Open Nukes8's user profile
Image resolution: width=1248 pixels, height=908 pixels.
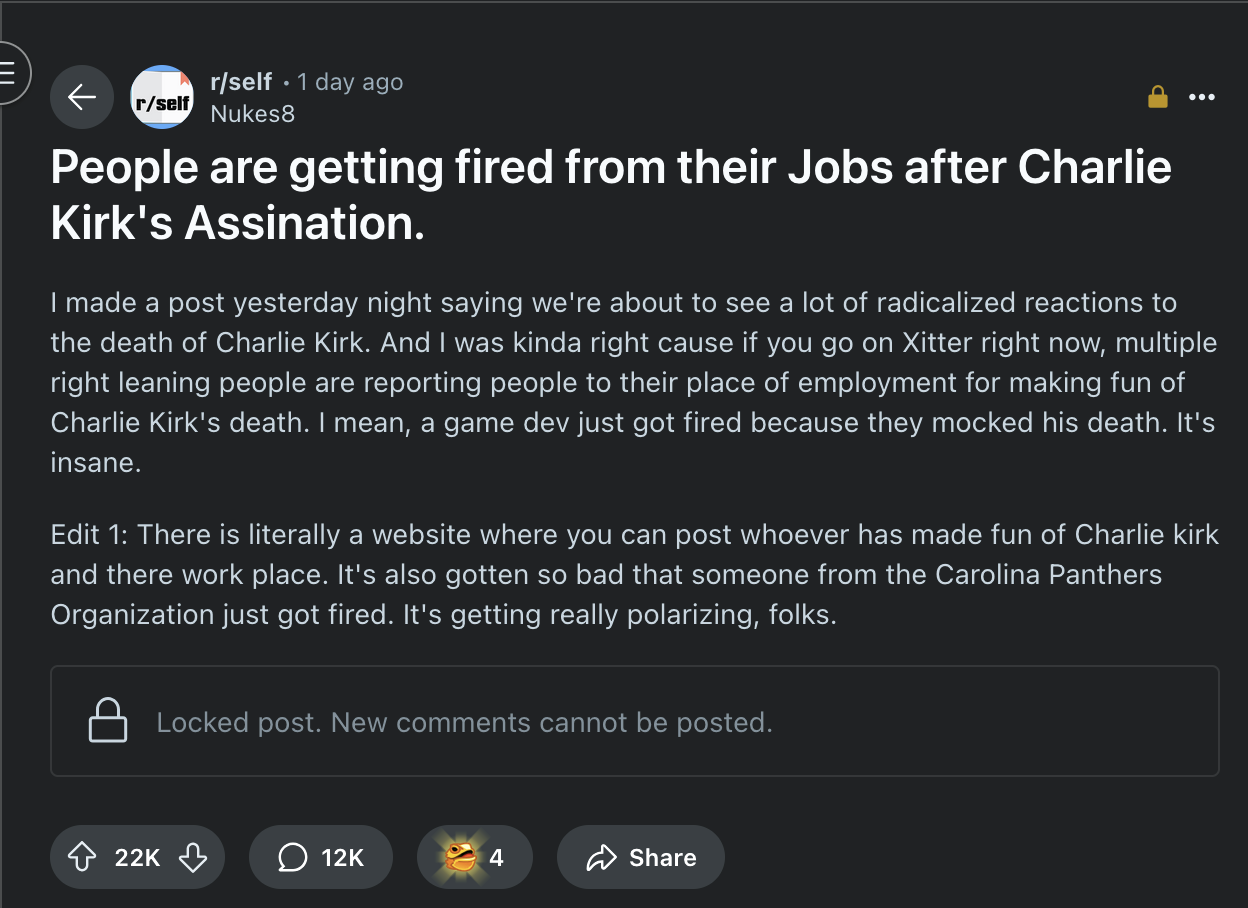(x=252, y=114)
